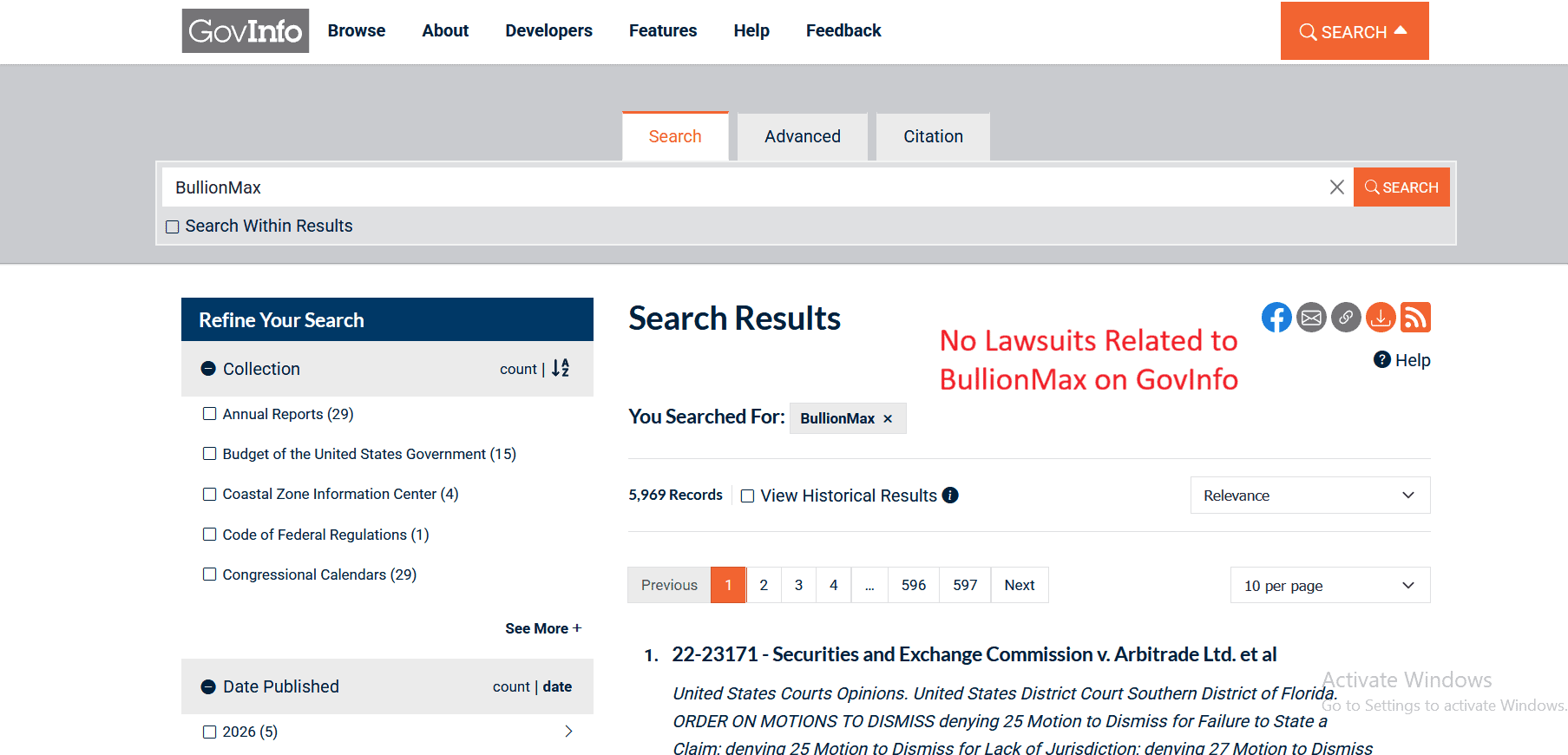Image resolution: width=1568 pixels, height=755 pixels.
Task: Switch to the Citation tab
Action: [934, 136]
